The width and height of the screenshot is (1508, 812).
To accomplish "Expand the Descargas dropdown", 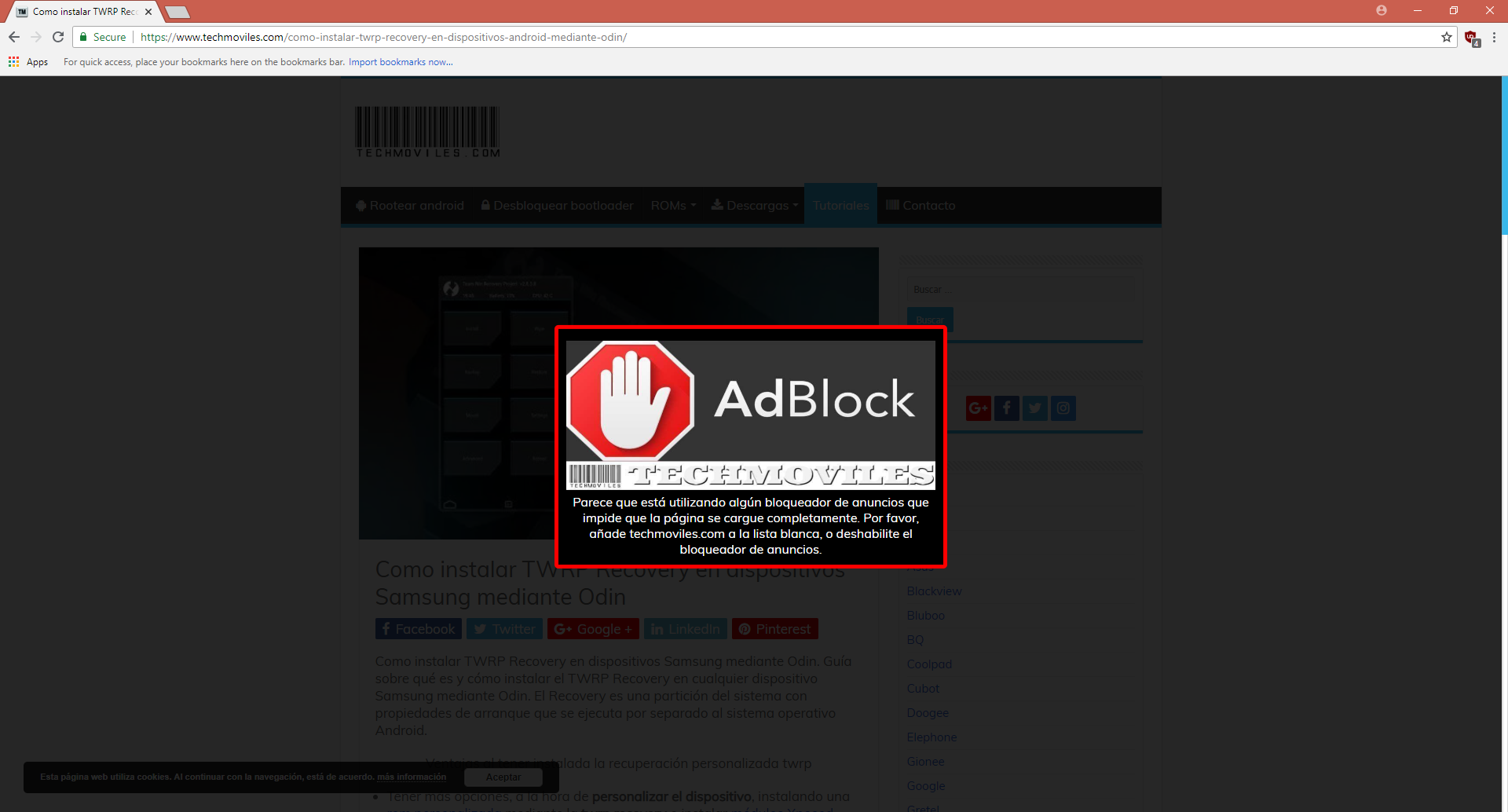I will (753, 205).
